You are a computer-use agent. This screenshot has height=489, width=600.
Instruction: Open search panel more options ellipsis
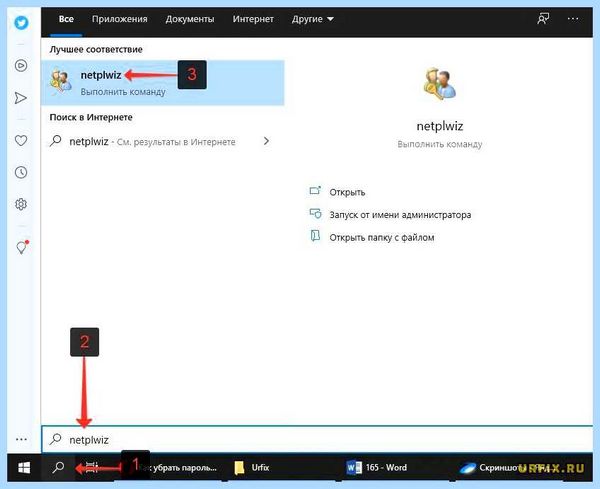click(573, 19)
